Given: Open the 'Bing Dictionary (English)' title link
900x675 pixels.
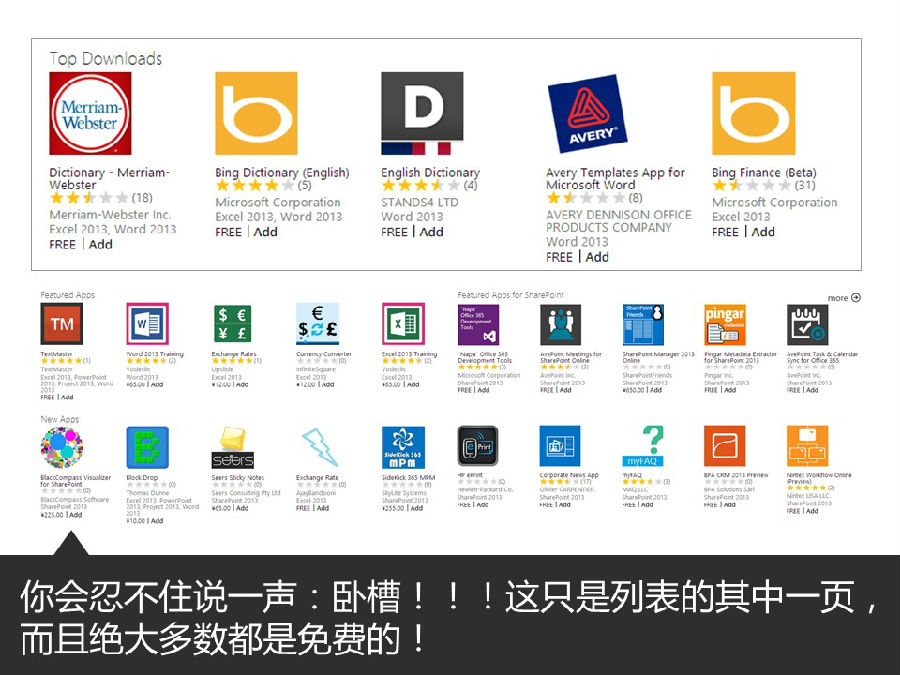Looking at the screenshot, I should (282, 172).
